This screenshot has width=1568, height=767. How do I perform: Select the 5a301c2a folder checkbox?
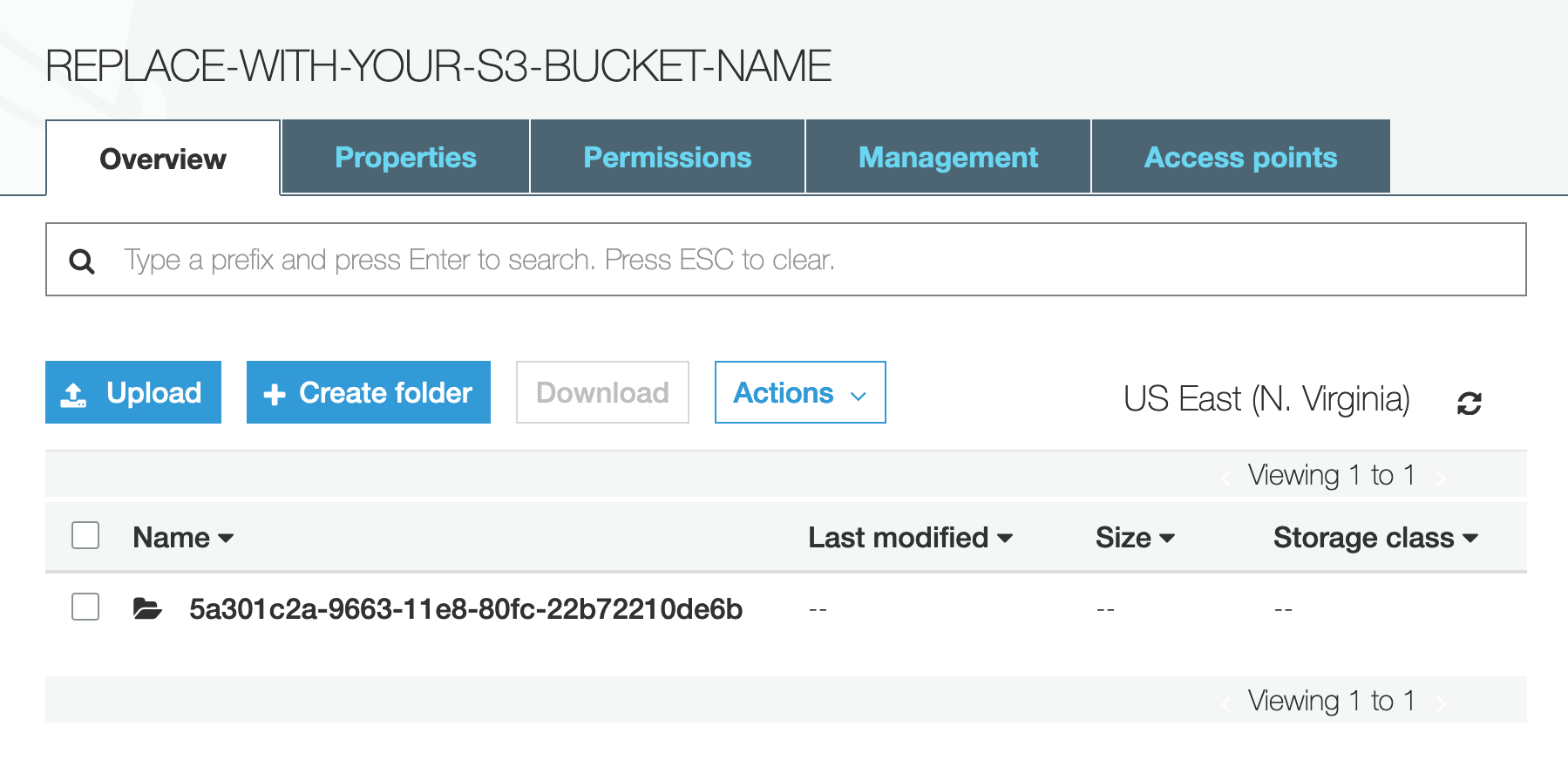[x=85, y=607]
